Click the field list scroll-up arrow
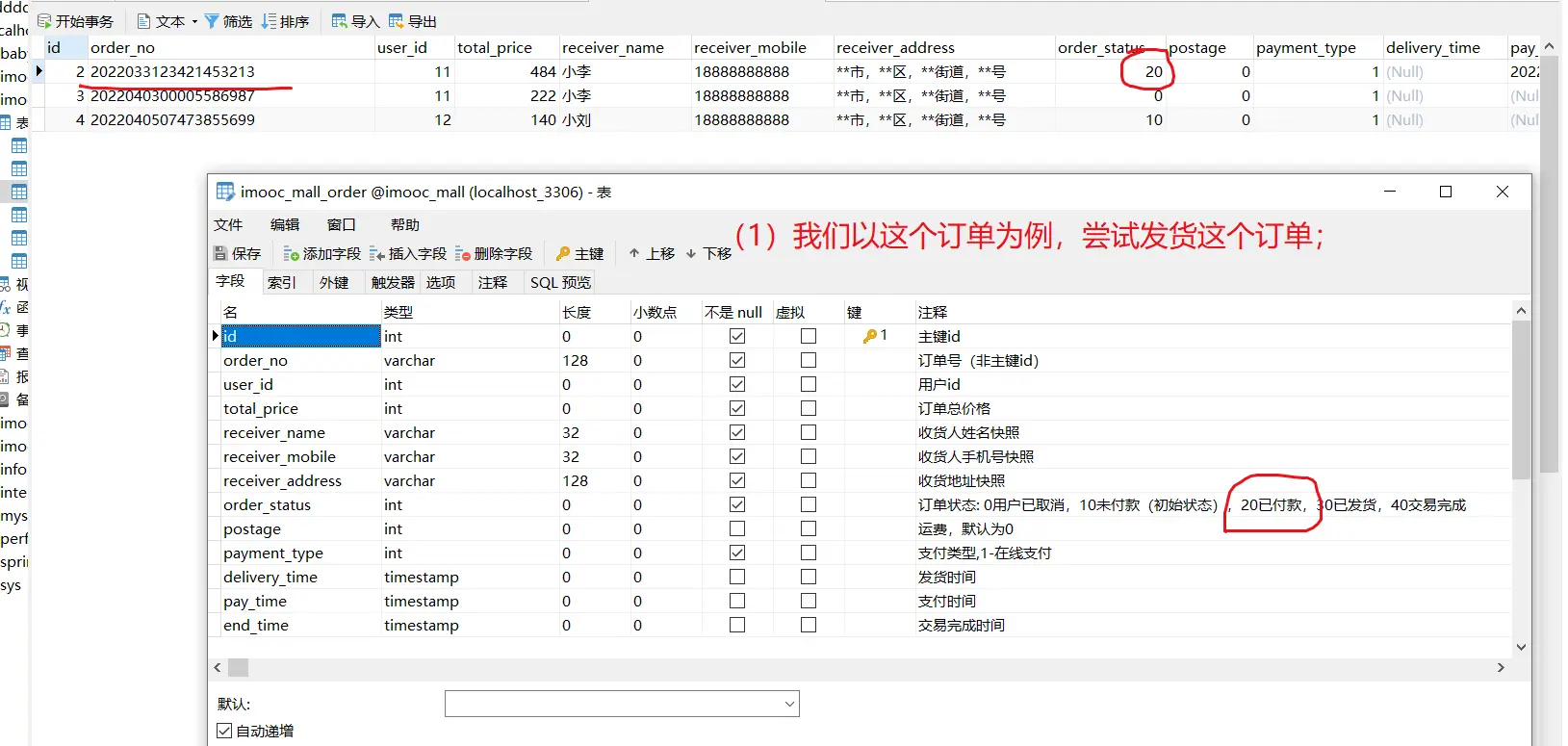Image resolution: width=1568 pixels, height=746 pixels. coord(1521,311)
